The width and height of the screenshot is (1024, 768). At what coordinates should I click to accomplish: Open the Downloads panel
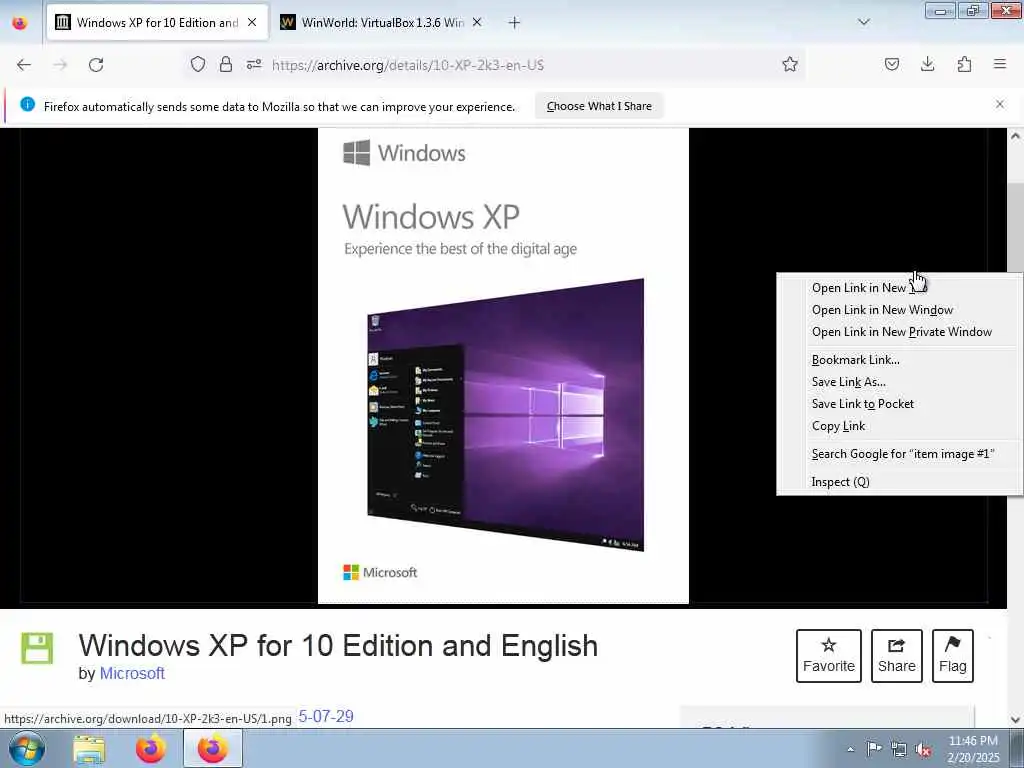pyautogui.click(x=927, y=64)
